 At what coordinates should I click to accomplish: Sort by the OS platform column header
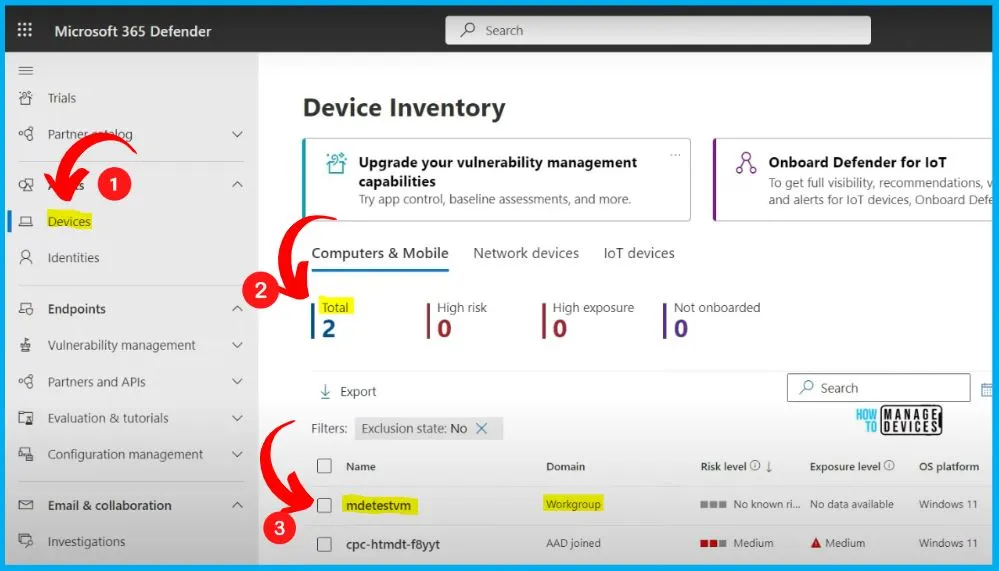point(949,466)
